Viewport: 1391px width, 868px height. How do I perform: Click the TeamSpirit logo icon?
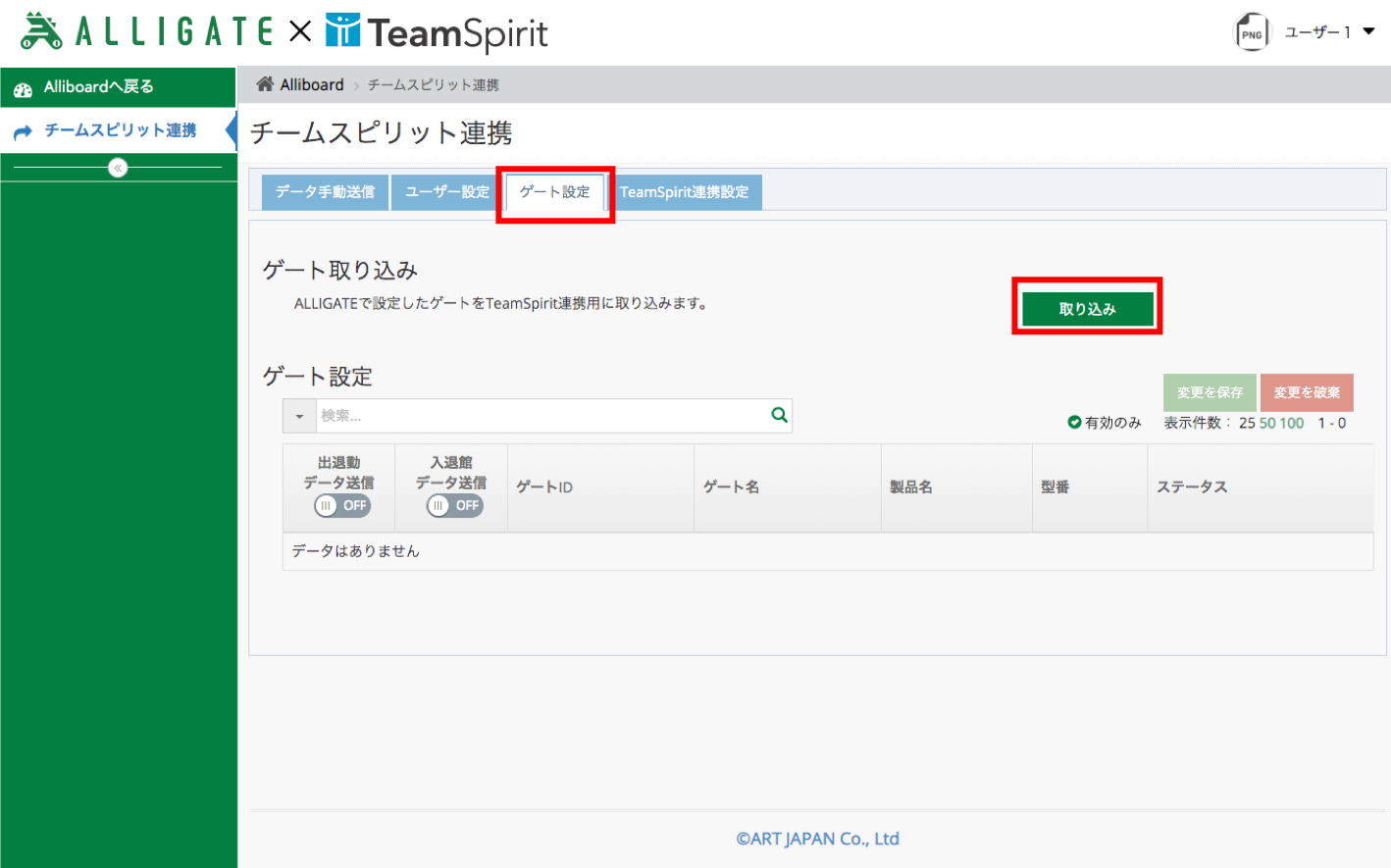click(343, 30)
